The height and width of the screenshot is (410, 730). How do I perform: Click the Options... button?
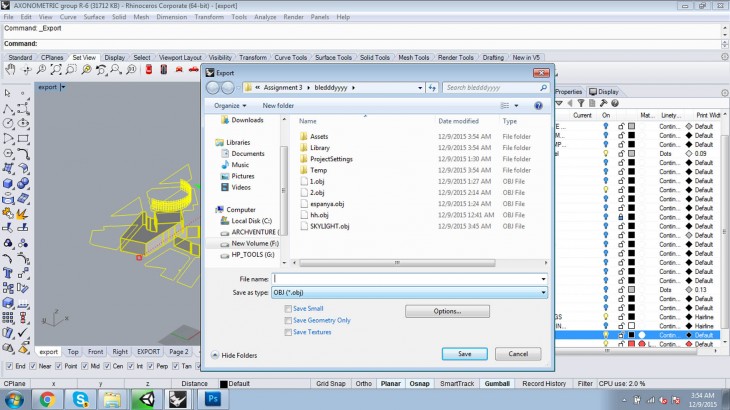coord(446,312)
